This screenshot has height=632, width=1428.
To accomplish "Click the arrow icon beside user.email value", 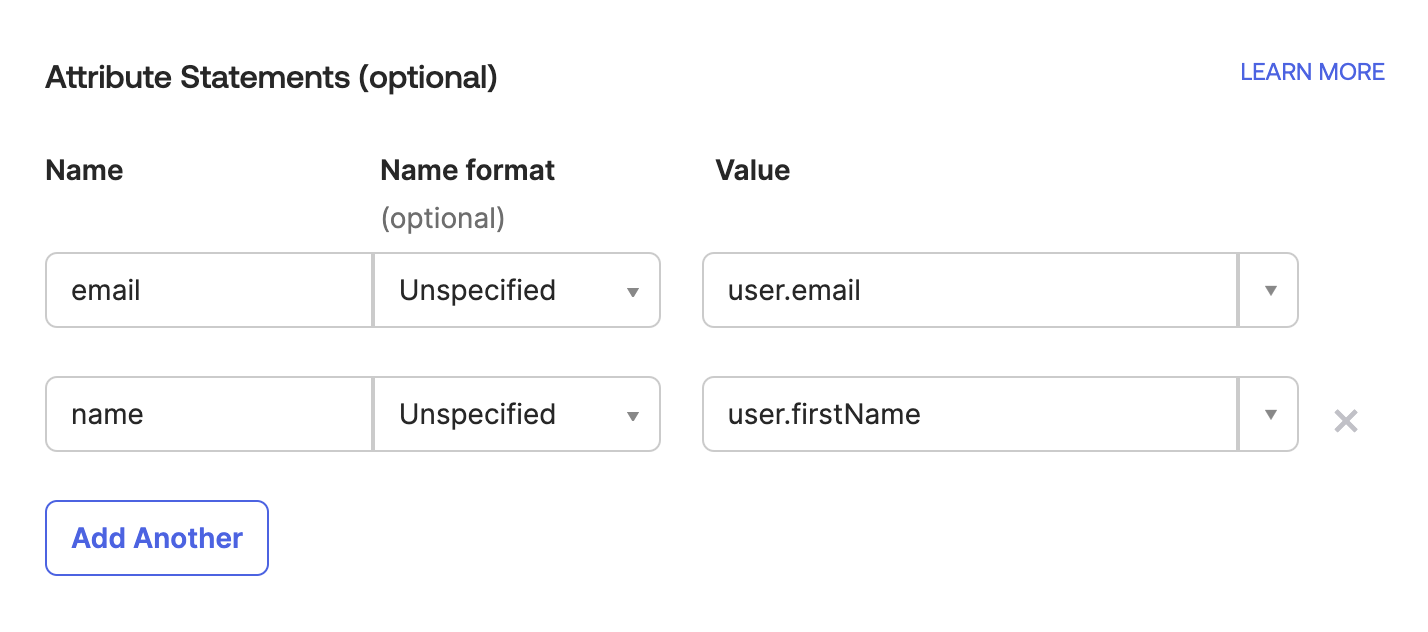I will [x=1269, y=290].
